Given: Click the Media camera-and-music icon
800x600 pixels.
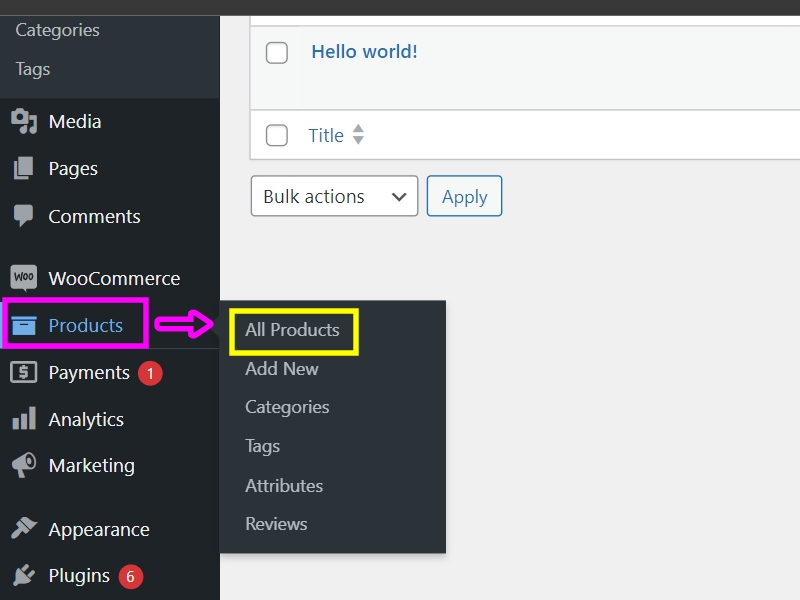Looking at the screenshot, I should pos(24,122).
